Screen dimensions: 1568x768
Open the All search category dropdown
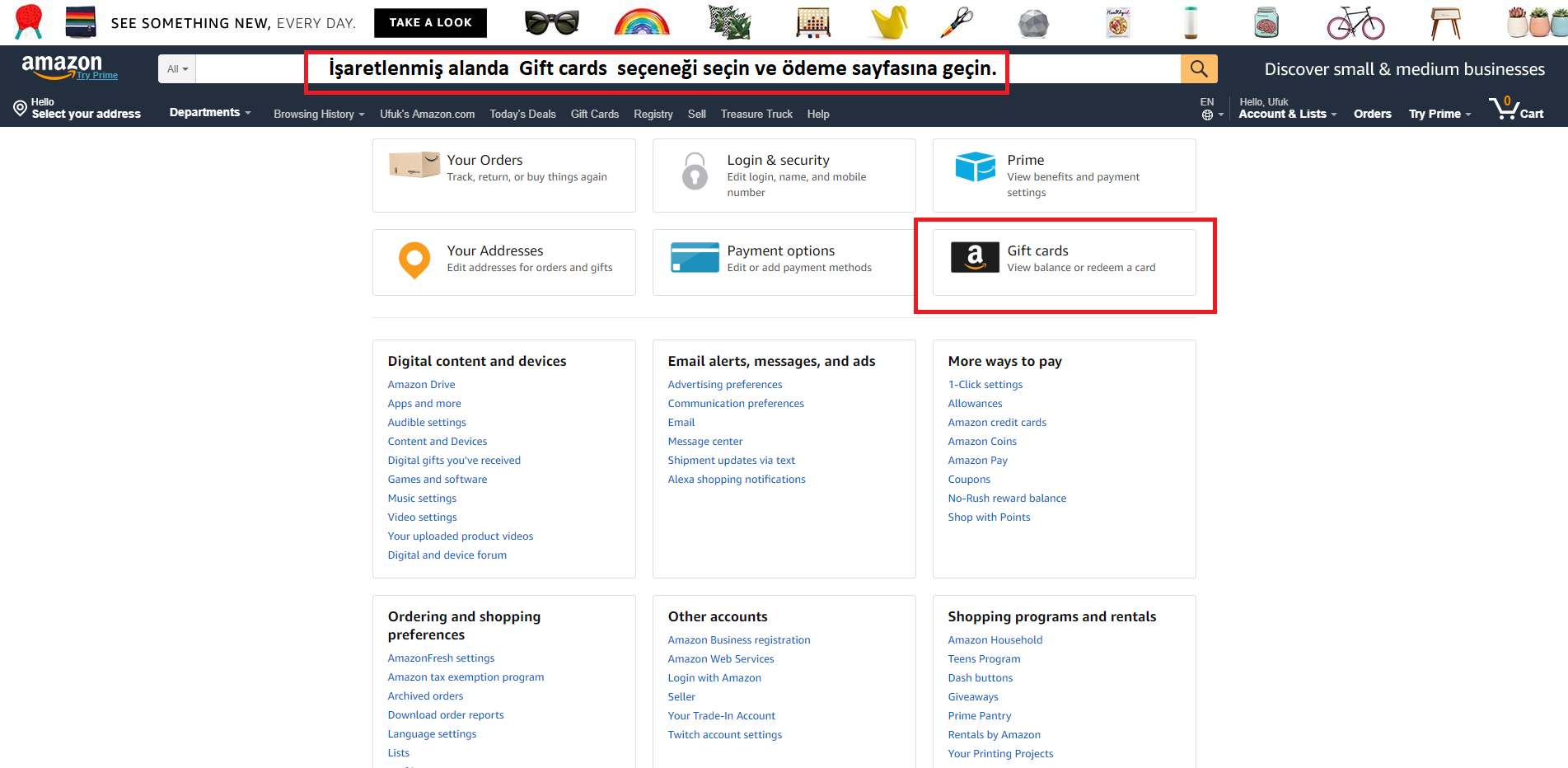(177, 69)
